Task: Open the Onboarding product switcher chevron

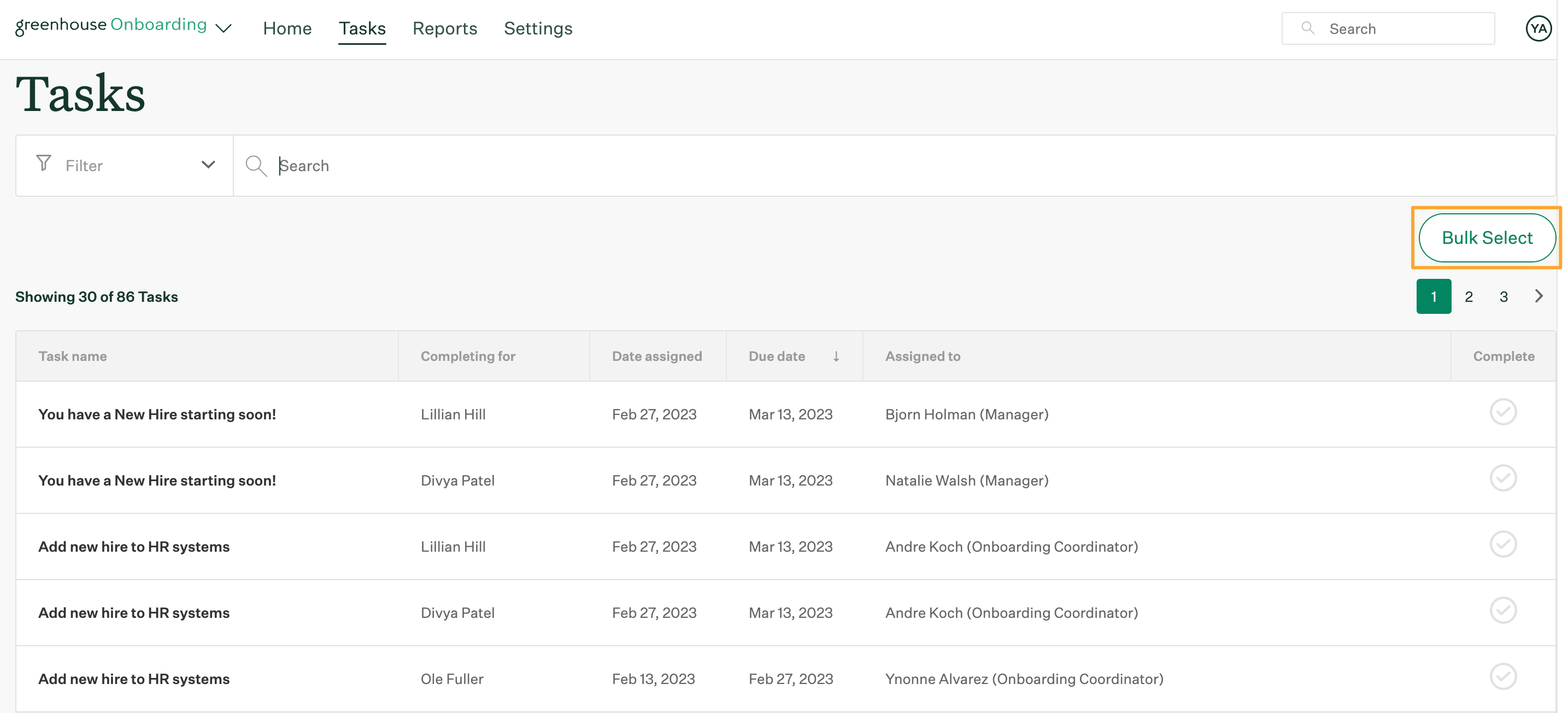Action: click(224, 28)
